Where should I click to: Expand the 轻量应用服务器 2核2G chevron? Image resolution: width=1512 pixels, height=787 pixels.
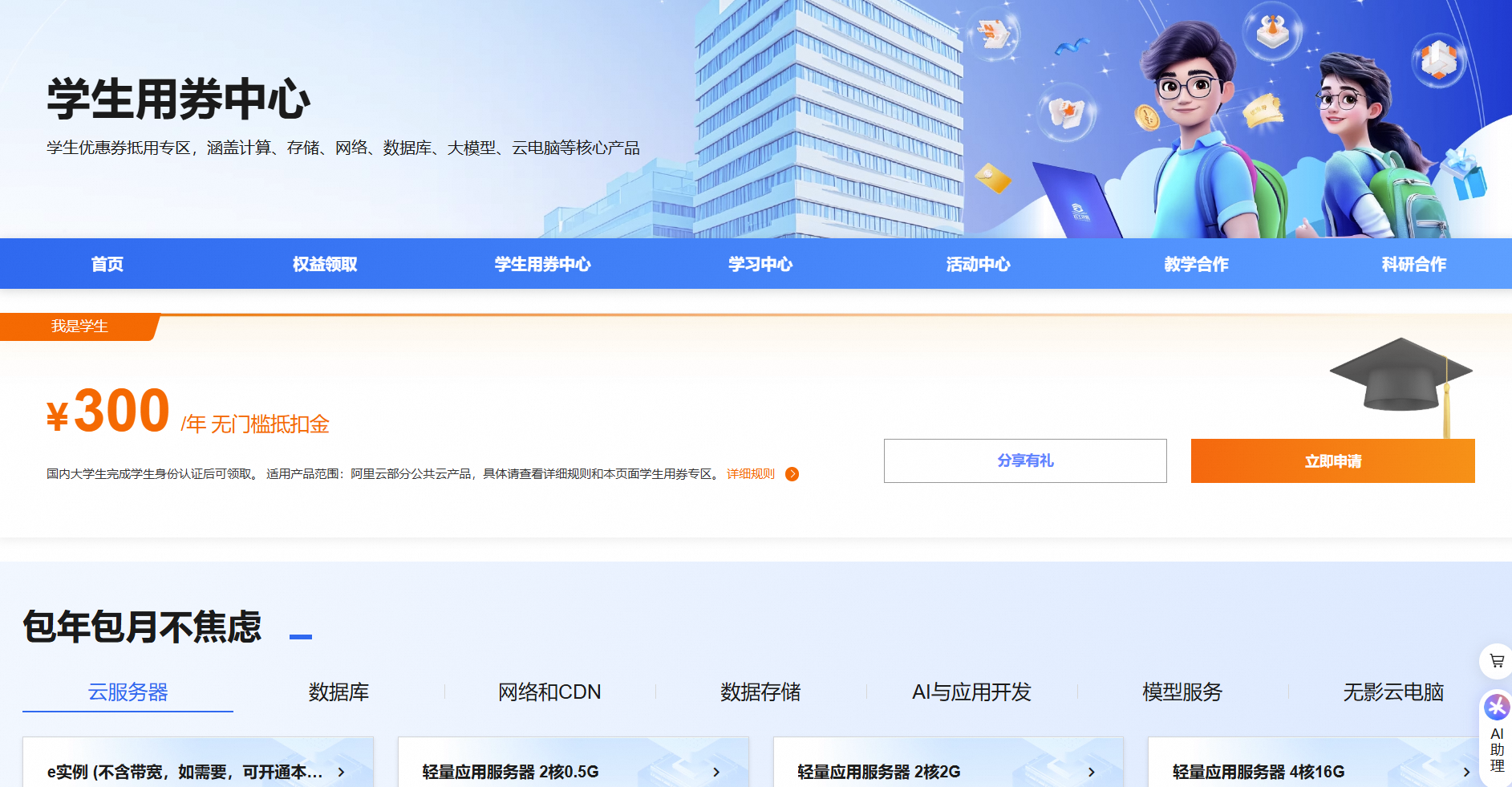pos(1092,772)
